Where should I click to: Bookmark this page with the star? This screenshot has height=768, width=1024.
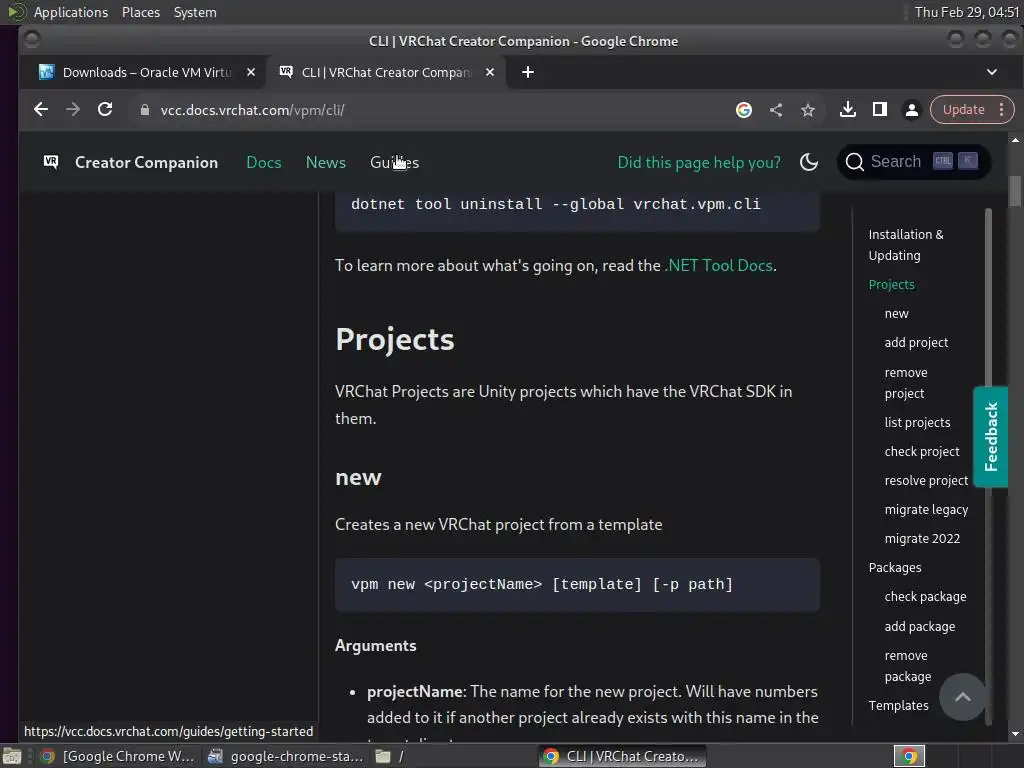(808, 110)
